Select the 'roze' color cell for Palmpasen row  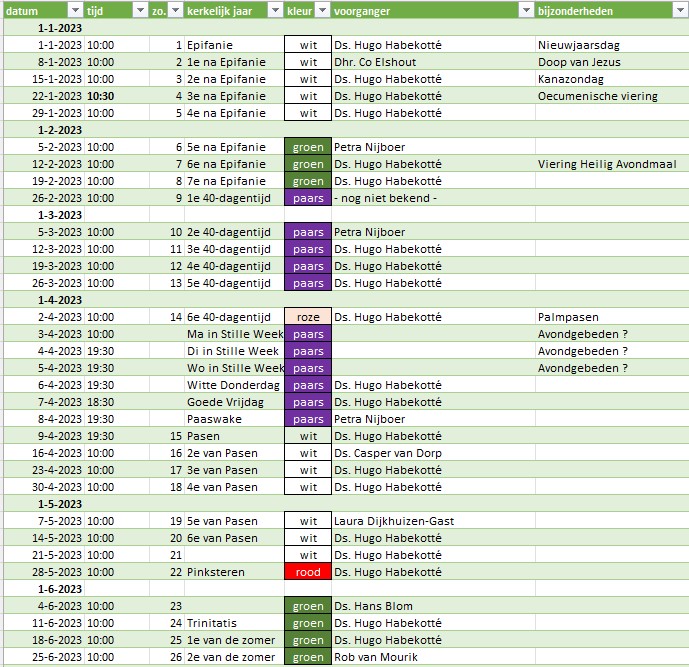point(308,317)
